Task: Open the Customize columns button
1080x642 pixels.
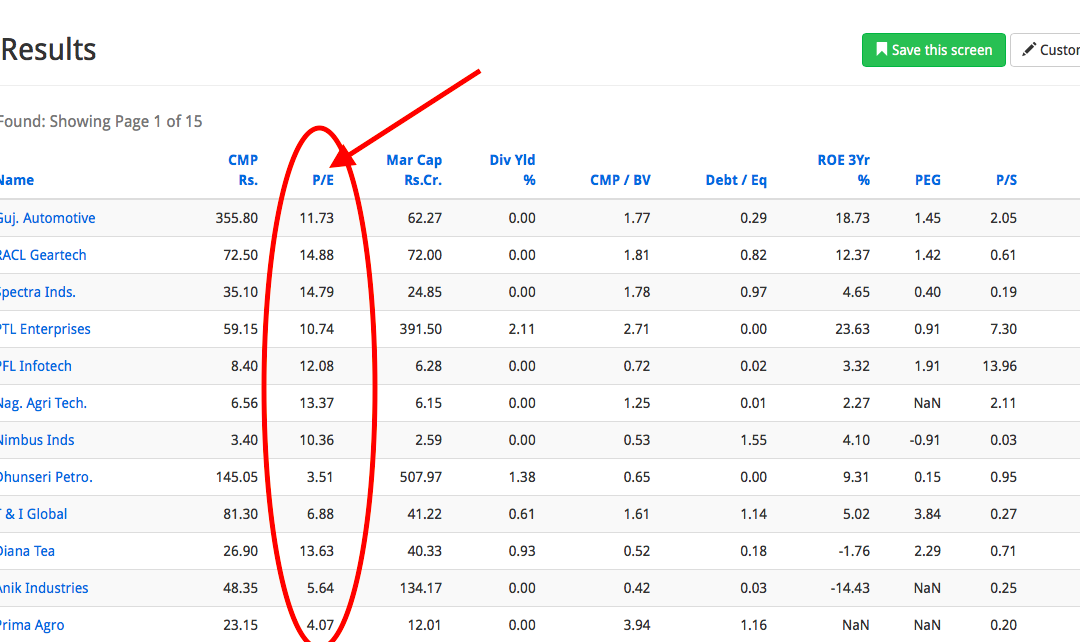Action: pos(1046,50)
